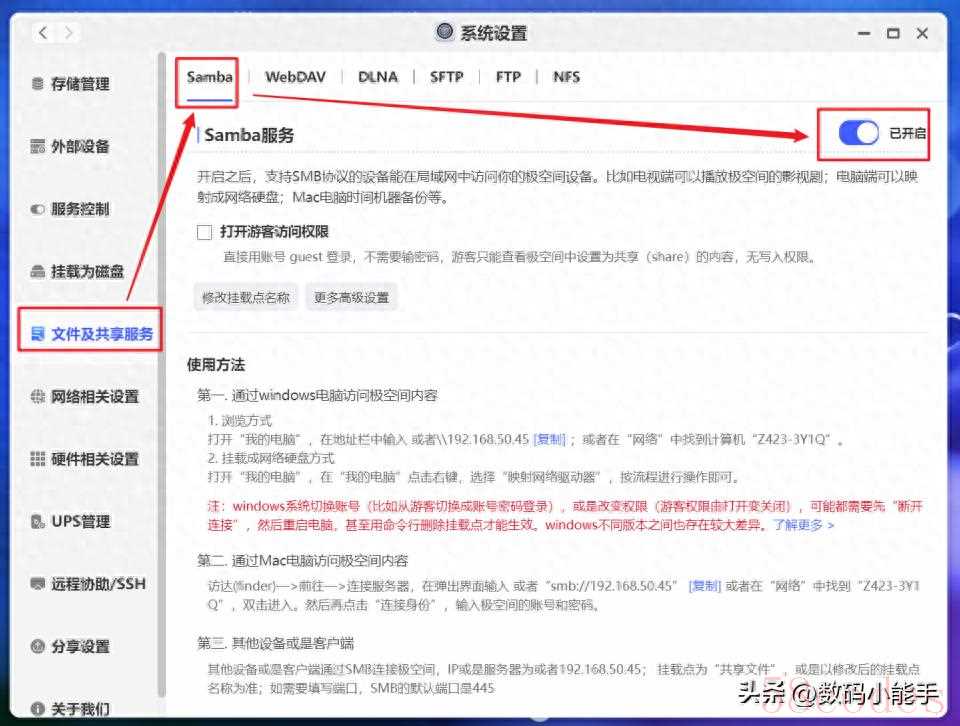Image resolution: width=960 pixels, height=726 pixels.
Task: Open the SFTP tab
Action: 446,77
